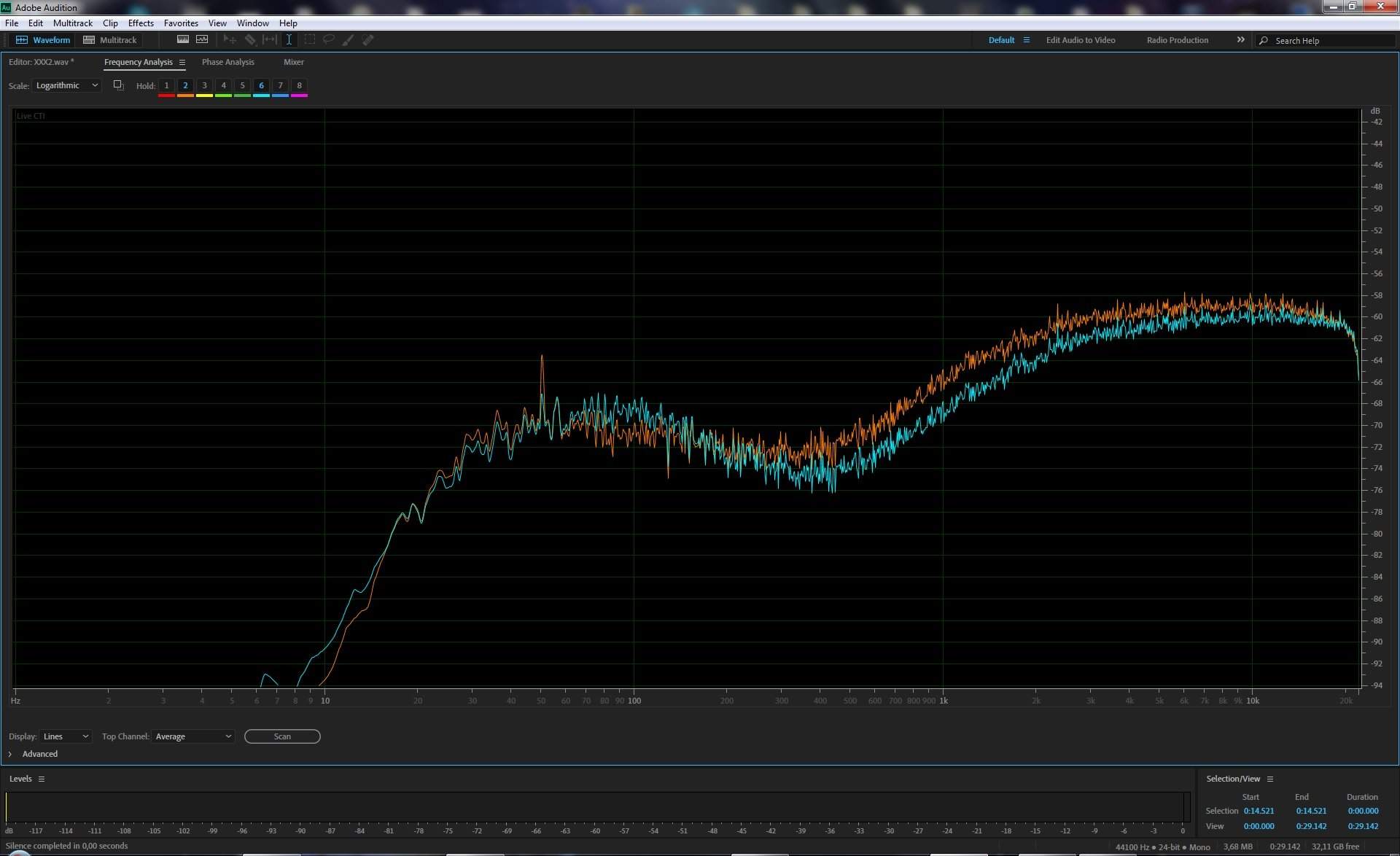
Task: Select the Time Selection tool
Action: [289, 40]
